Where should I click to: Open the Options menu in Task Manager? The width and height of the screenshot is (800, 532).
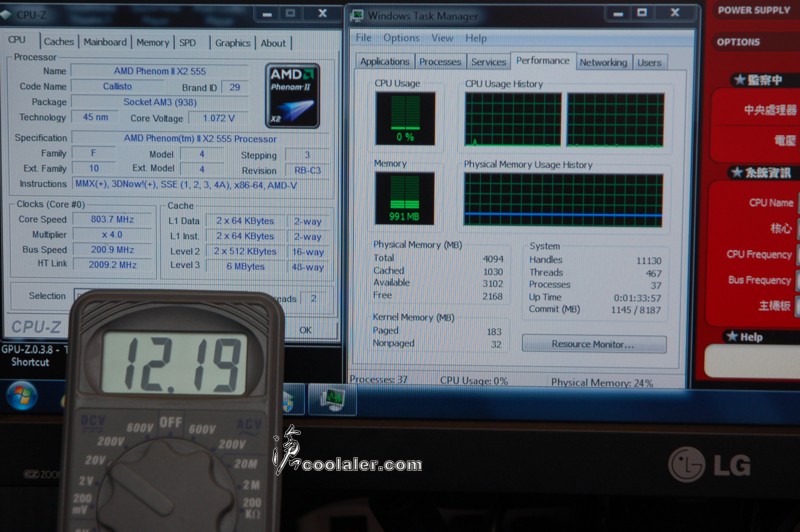coord(401,38)
